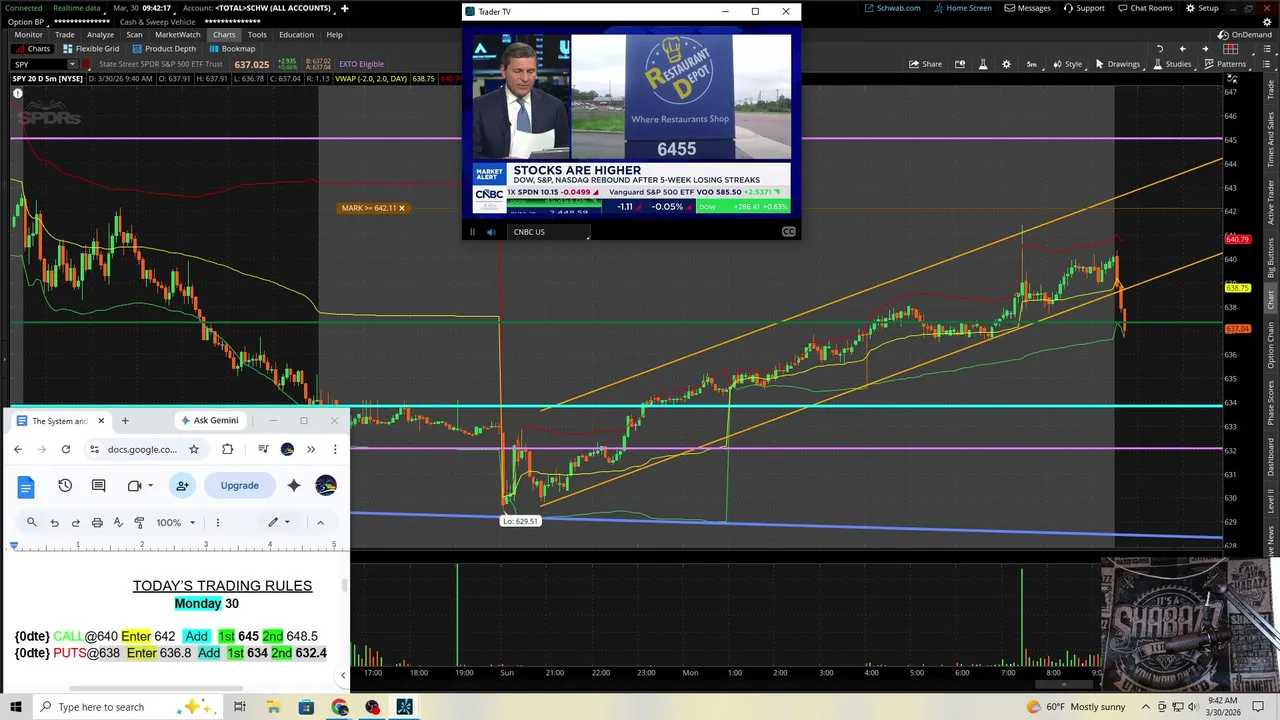Open Docs comments icon
The image size is (1280, 720).
click(x=98, y=485)
